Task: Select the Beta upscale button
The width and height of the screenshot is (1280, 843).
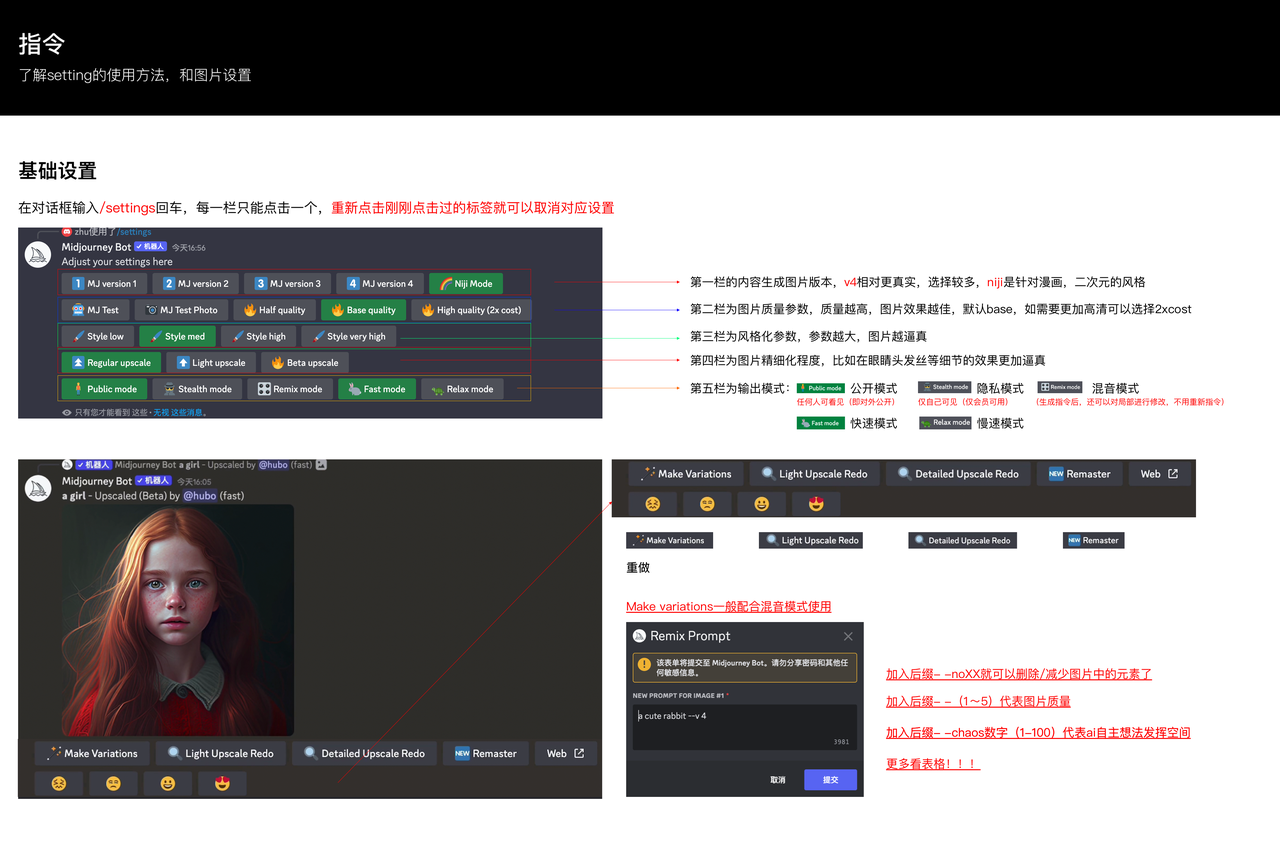Action: 304,363
